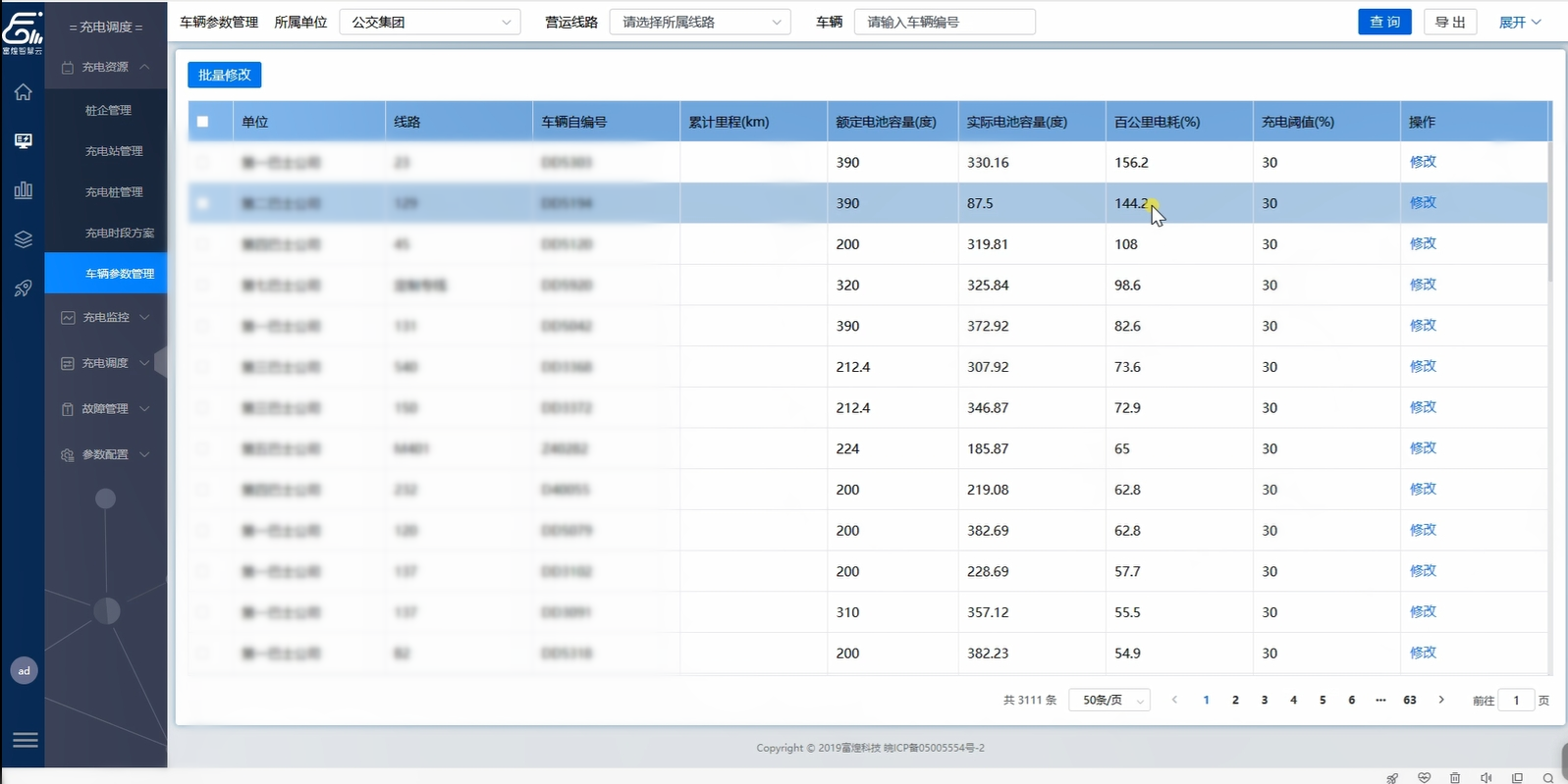This screenshot has width=1568, height=784.
Task: Click the trash icon in bottom bar
Action: (1455, 777)
